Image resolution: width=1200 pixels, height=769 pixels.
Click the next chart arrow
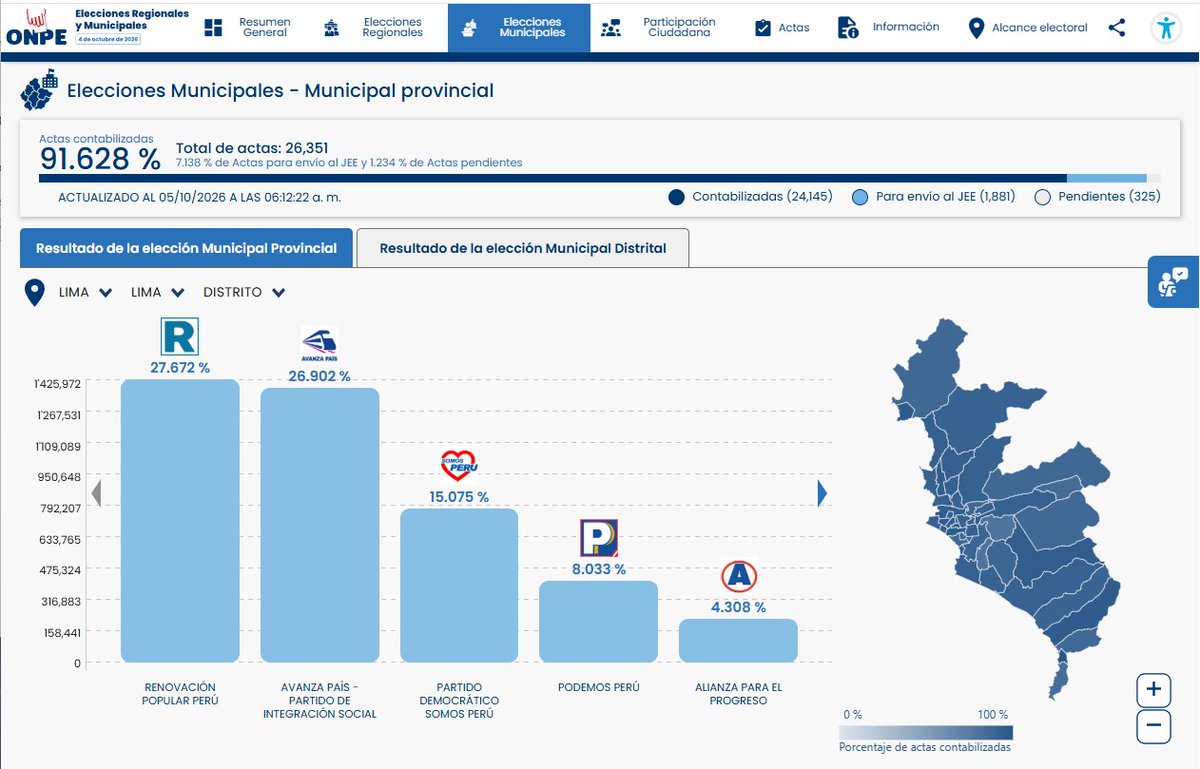pyautogui.click(x=822, y=493)
